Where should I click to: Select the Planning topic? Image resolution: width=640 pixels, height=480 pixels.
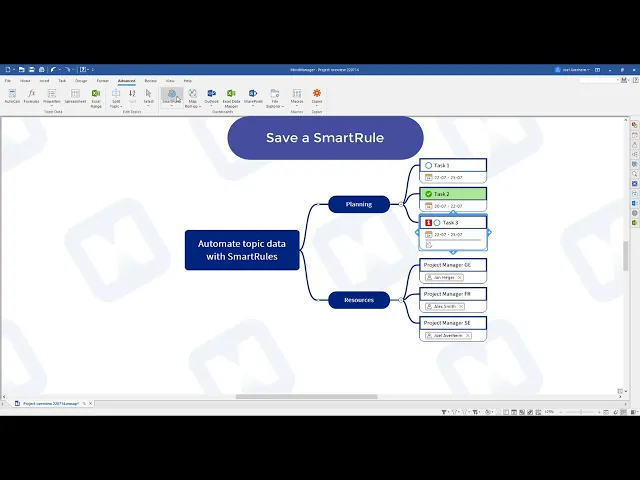pos(359,204)
